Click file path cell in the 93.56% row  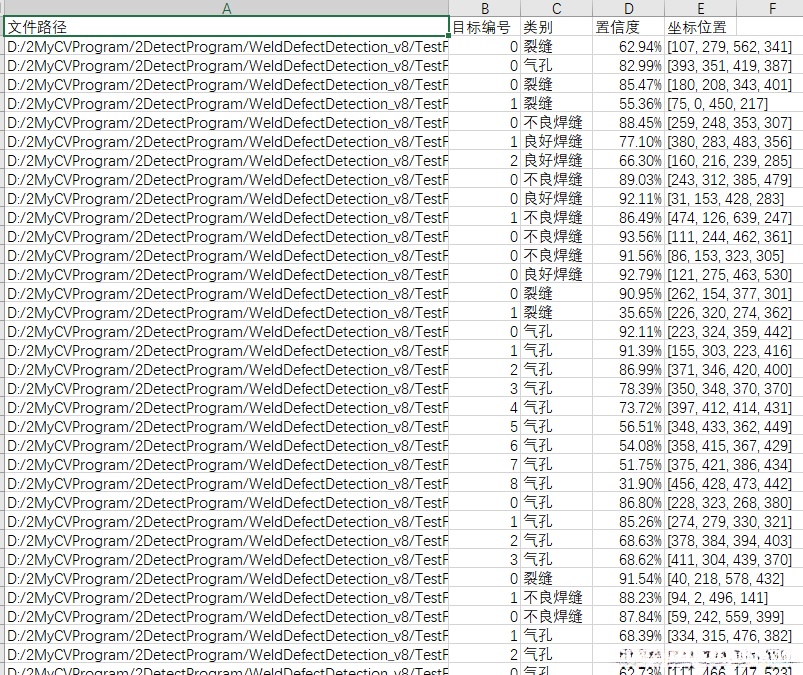click(x=226, y=237)
